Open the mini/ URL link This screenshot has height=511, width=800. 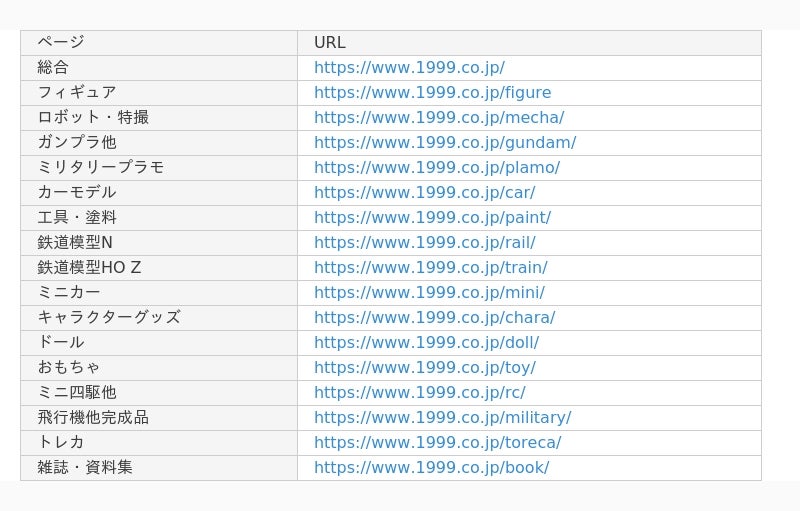click(430, 293)
